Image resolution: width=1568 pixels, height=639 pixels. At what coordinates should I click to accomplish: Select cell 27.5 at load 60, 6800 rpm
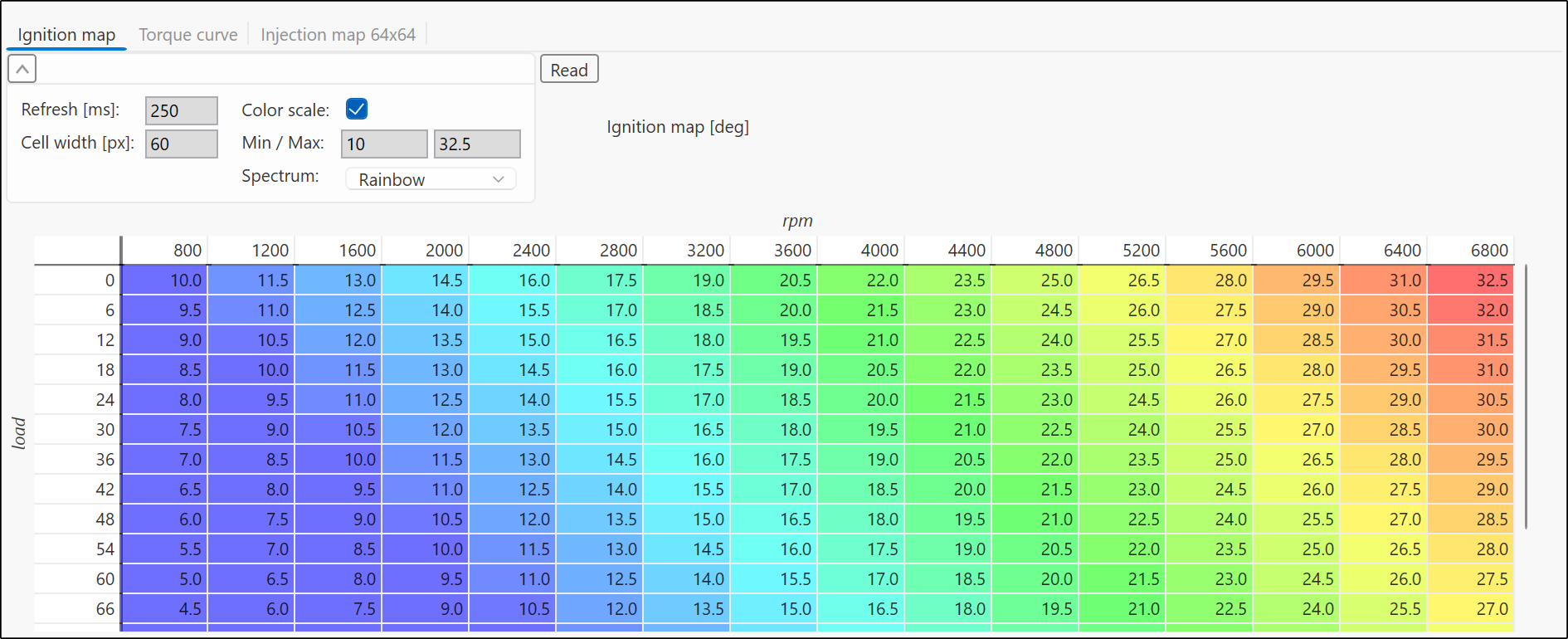[1471, 579]
